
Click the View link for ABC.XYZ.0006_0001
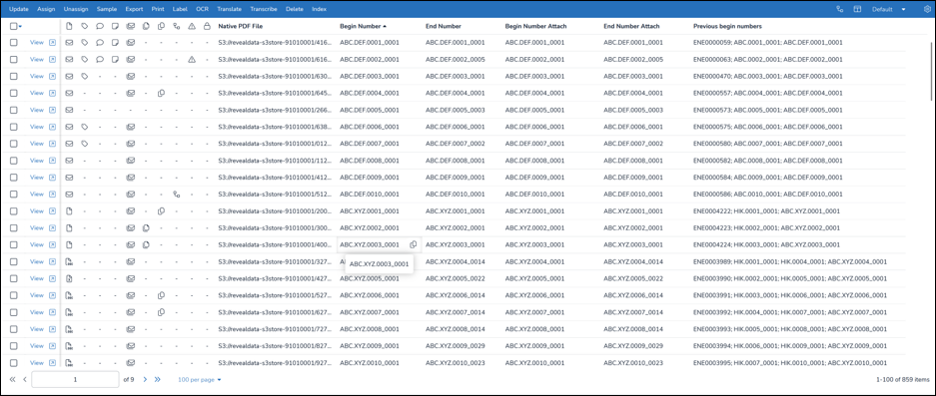click(x=37, y=295)
